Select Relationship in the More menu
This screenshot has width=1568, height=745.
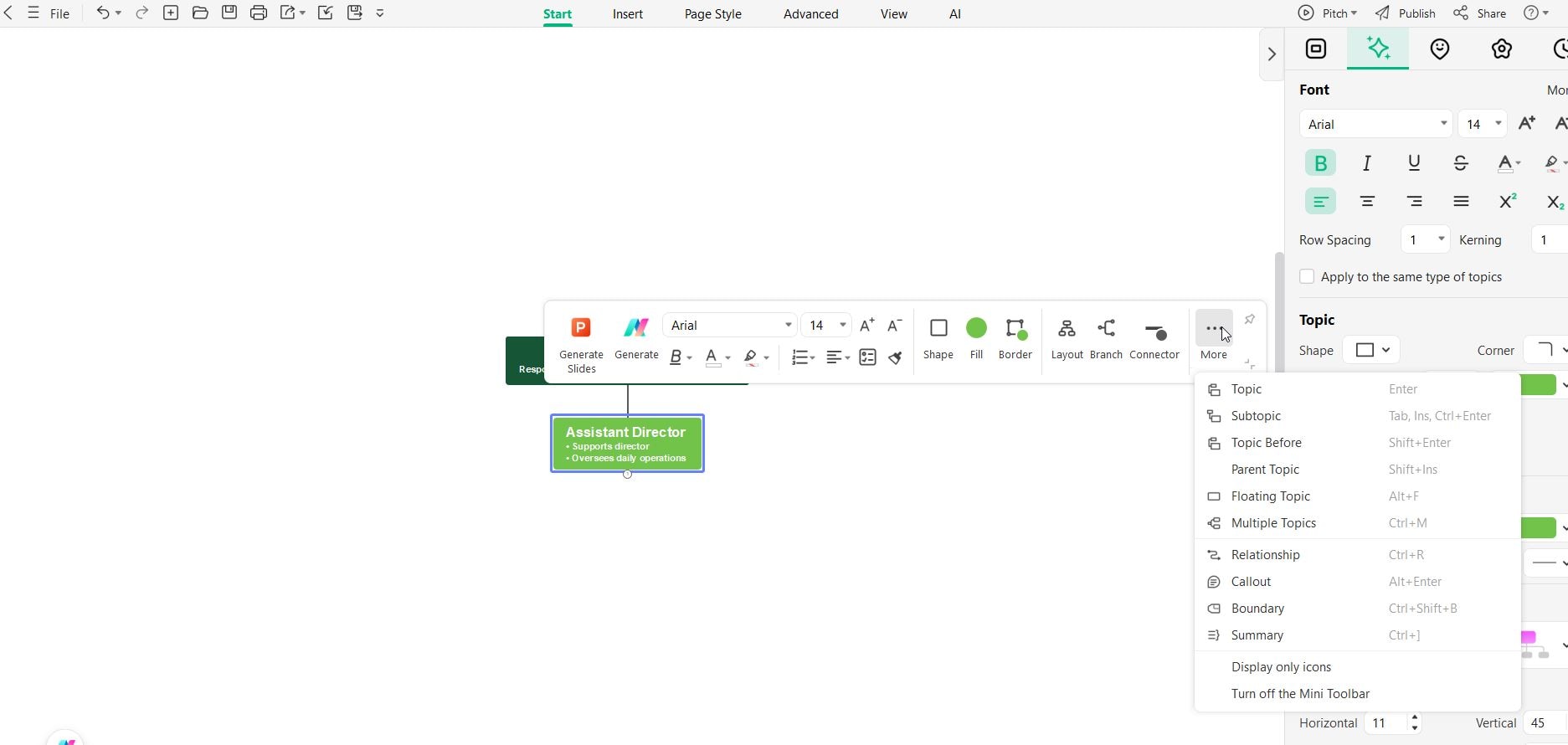point(1357,555)
